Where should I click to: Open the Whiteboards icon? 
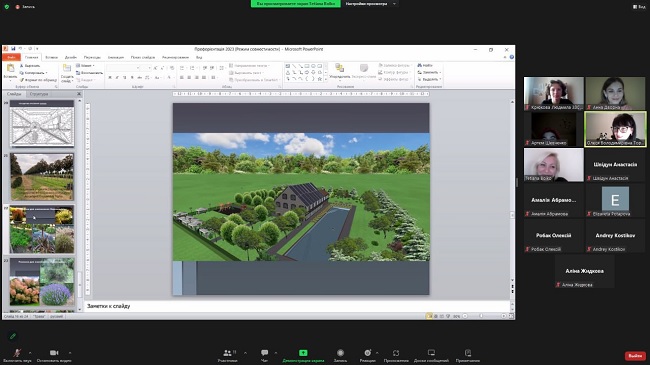(431, 353)
